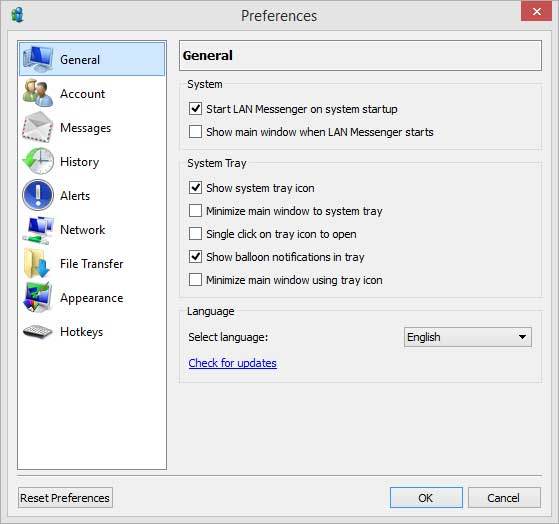Image resolution: width=559 pixels, height=524 pixels.
Task: Uncheck Show system tray icon
Action: pos(195,188)
